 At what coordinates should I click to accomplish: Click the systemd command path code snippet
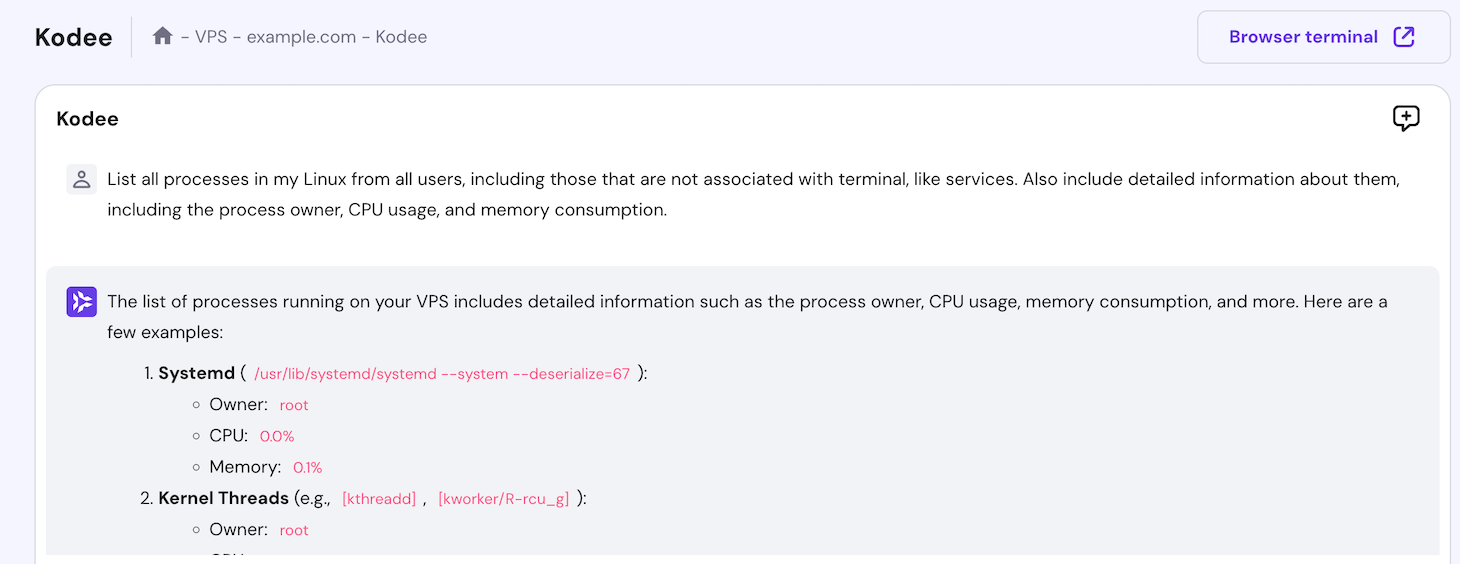coord(442,374)
